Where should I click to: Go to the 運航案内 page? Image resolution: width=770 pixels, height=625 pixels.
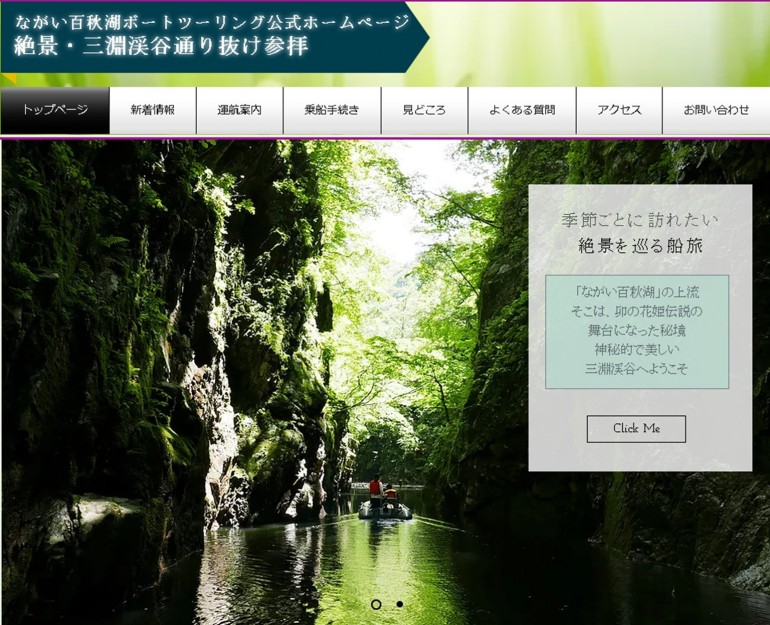(240, 110)
